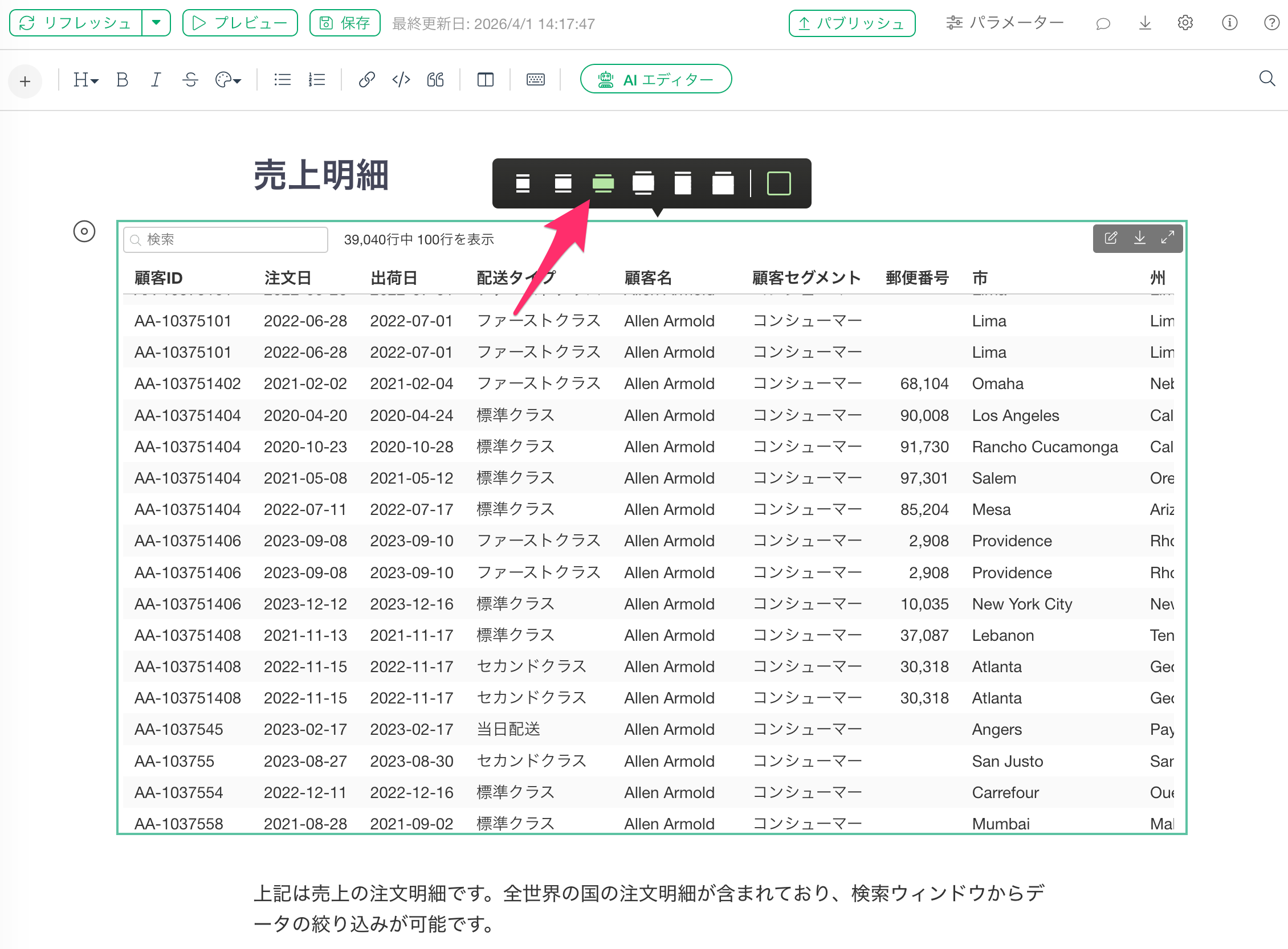Click the 検索 table search field
Screen dimensions: 1288x949
coord(226,239)
